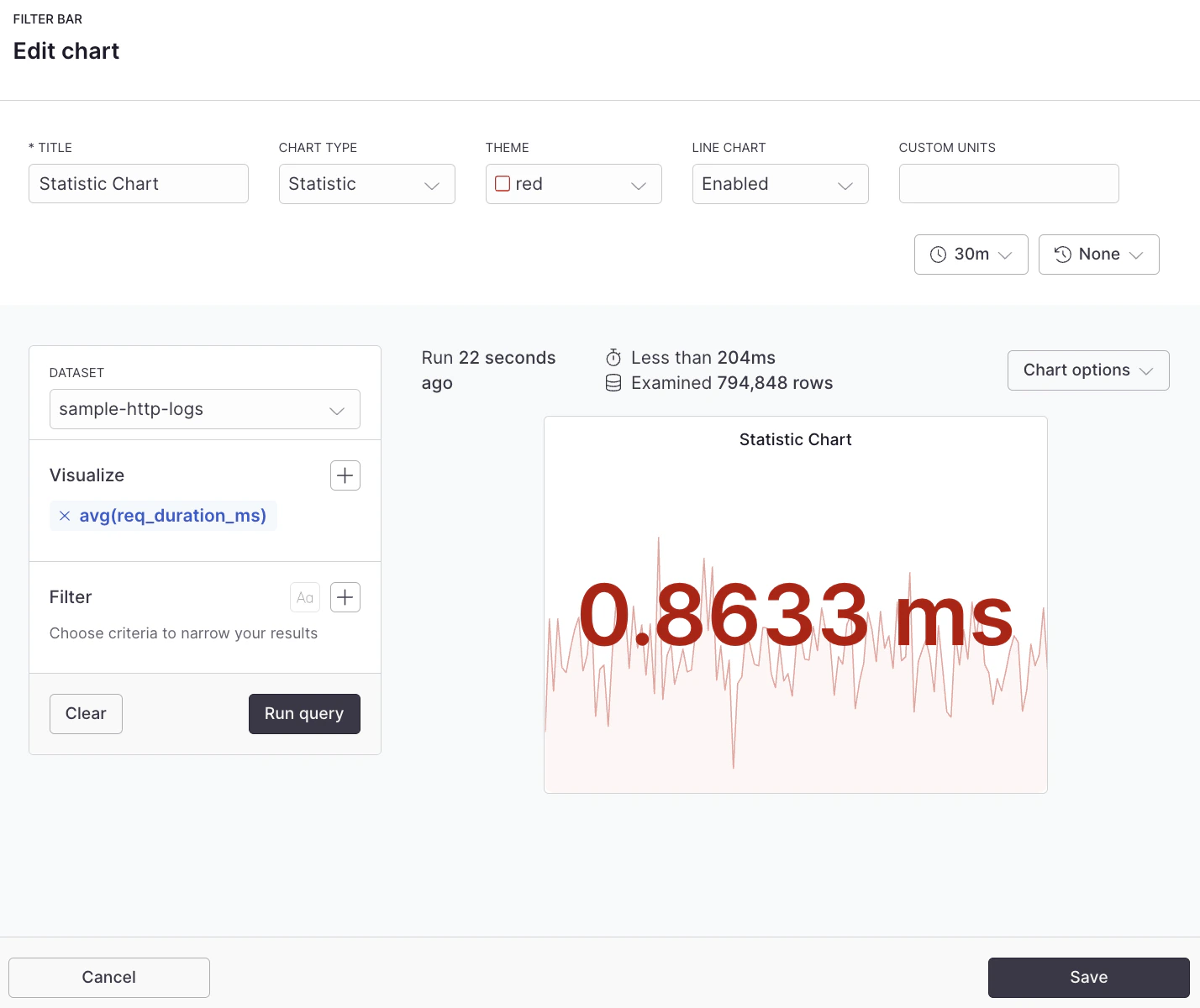Click the clock icon in the 30m selector
Viewport: 1200px width, 1008px height.
(939, 254)
